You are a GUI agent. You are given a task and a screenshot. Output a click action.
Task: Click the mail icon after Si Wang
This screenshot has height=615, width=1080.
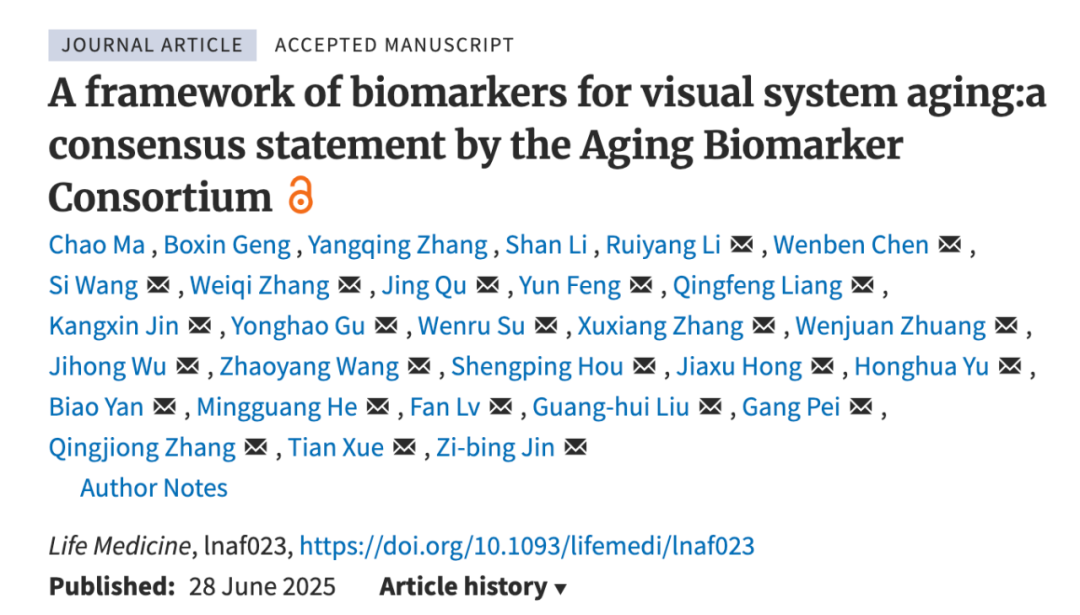158,285
